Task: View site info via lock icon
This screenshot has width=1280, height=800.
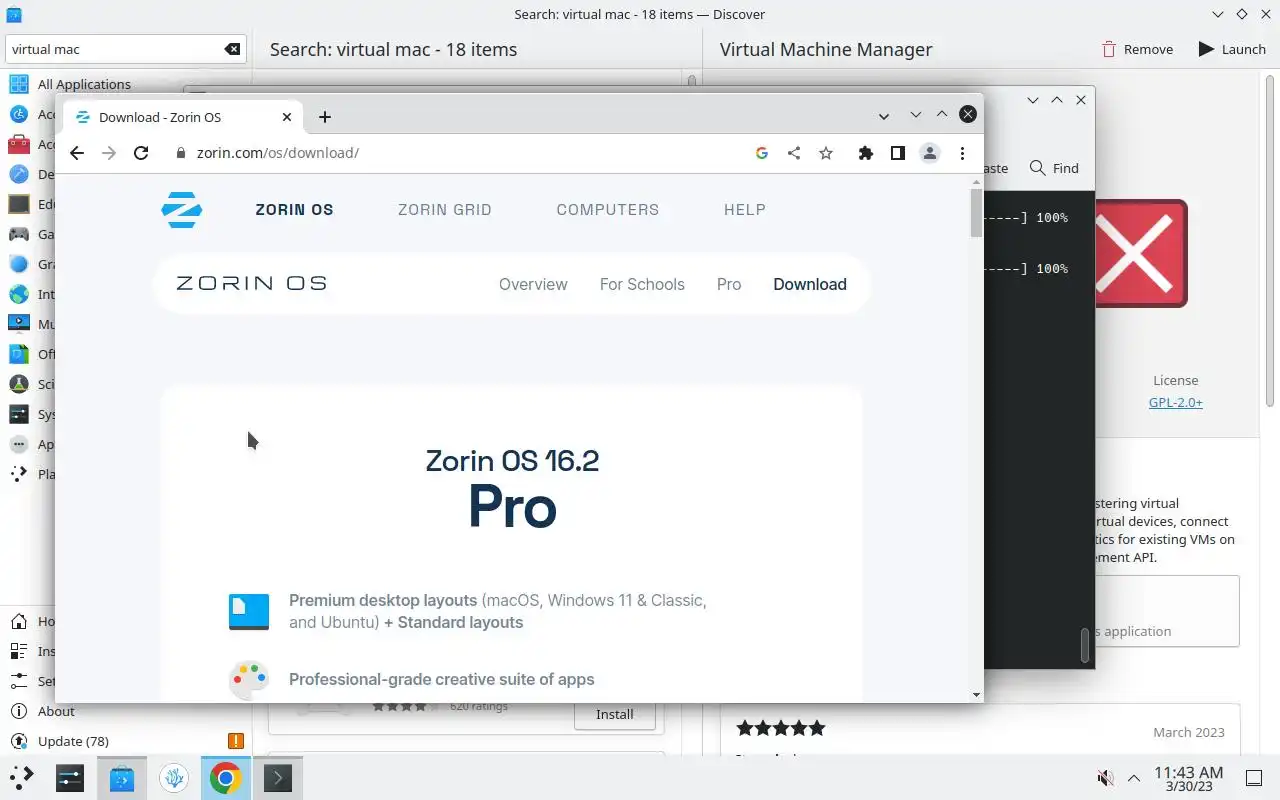Action: coord(181,153)
